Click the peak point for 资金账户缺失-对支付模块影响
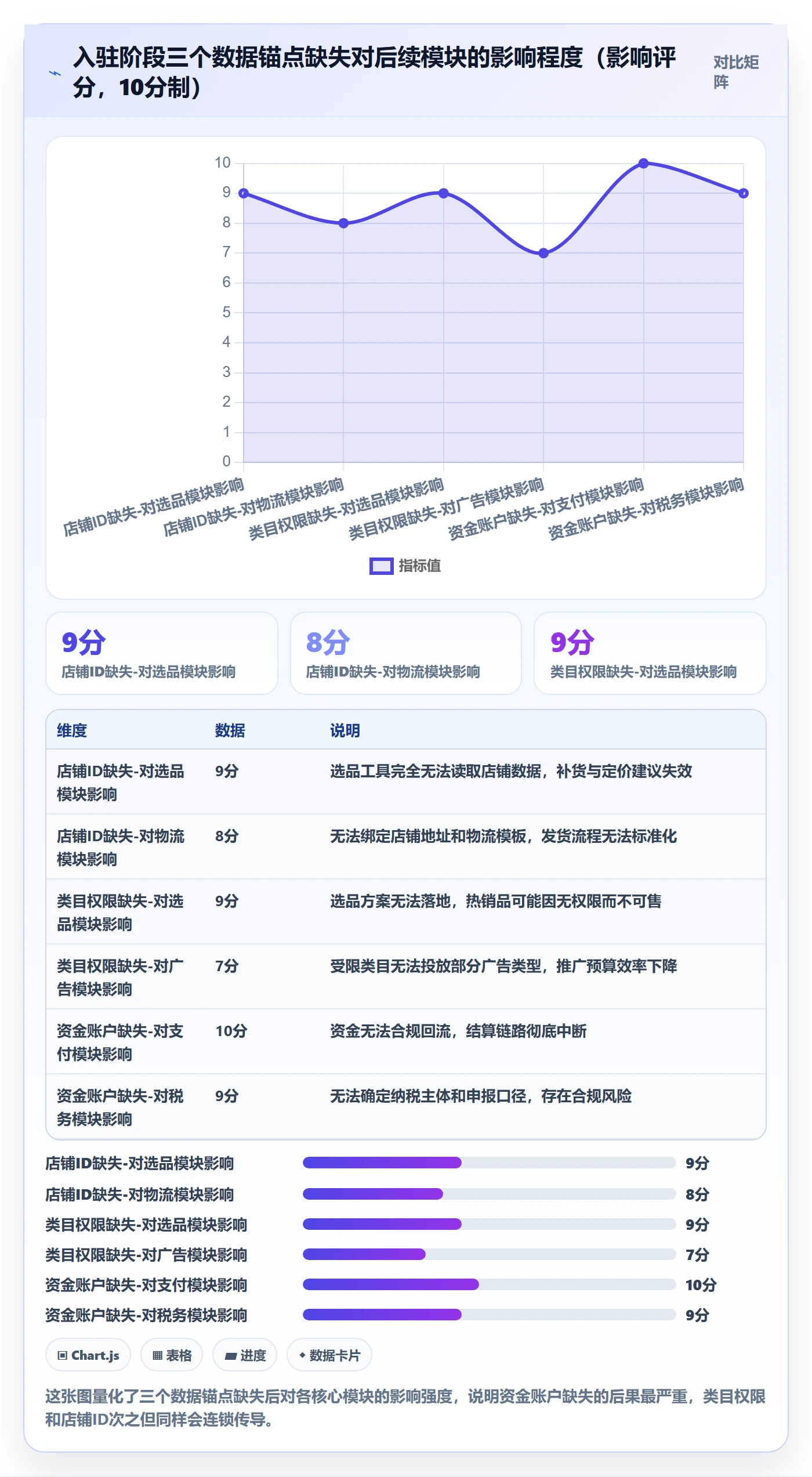This screenshot has width=812, height=1477. (x=643, y=164)
